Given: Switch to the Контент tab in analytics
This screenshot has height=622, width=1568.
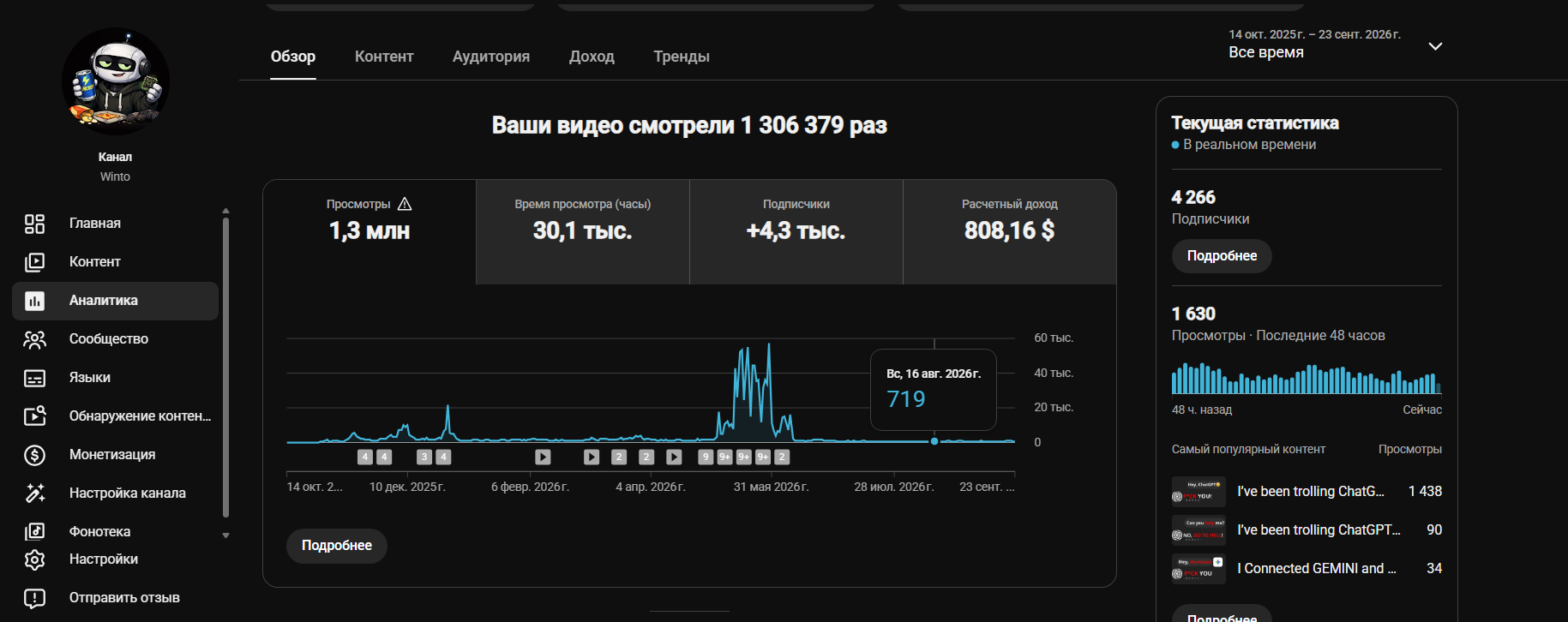Looking at the screenshot, I should point(384,57).
